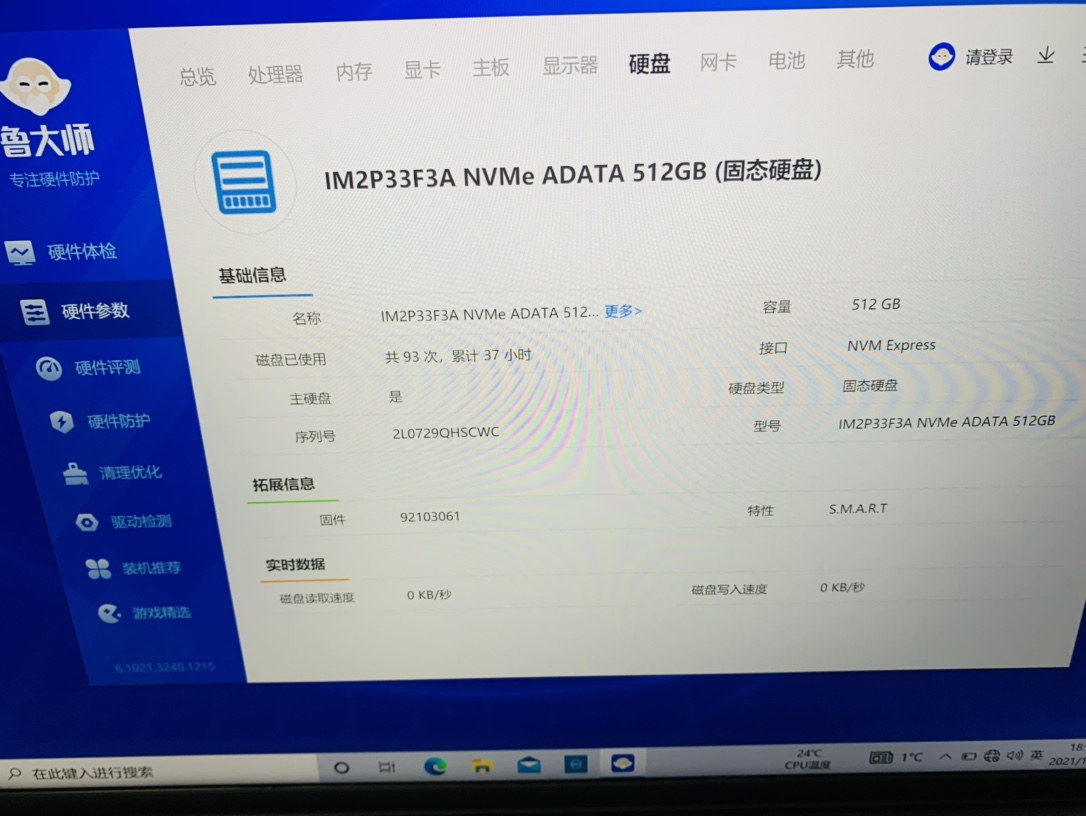Select the 基础信息 section header

coord(252,276)
